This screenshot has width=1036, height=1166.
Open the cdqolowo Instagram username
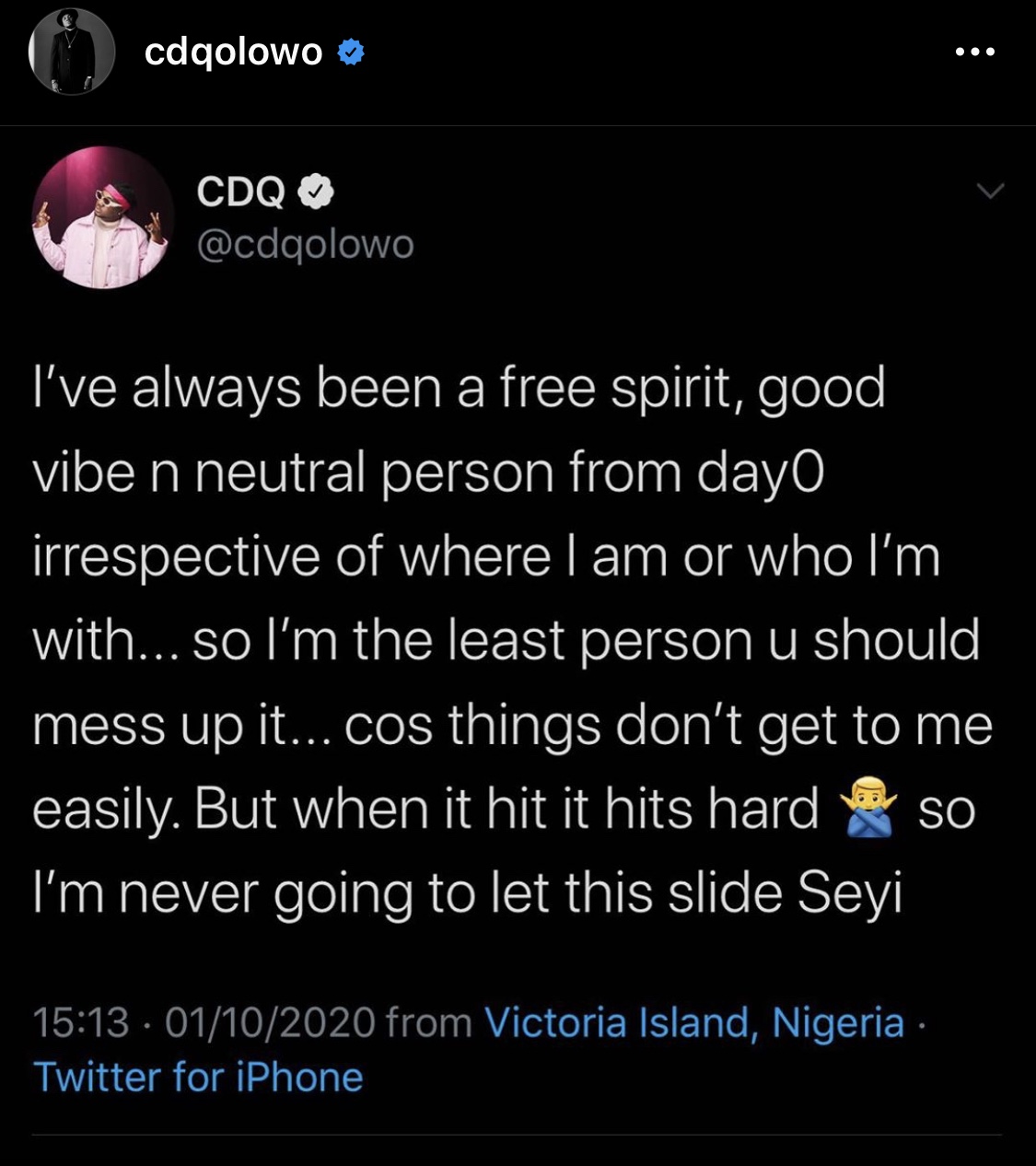click(x=233, y=53)
